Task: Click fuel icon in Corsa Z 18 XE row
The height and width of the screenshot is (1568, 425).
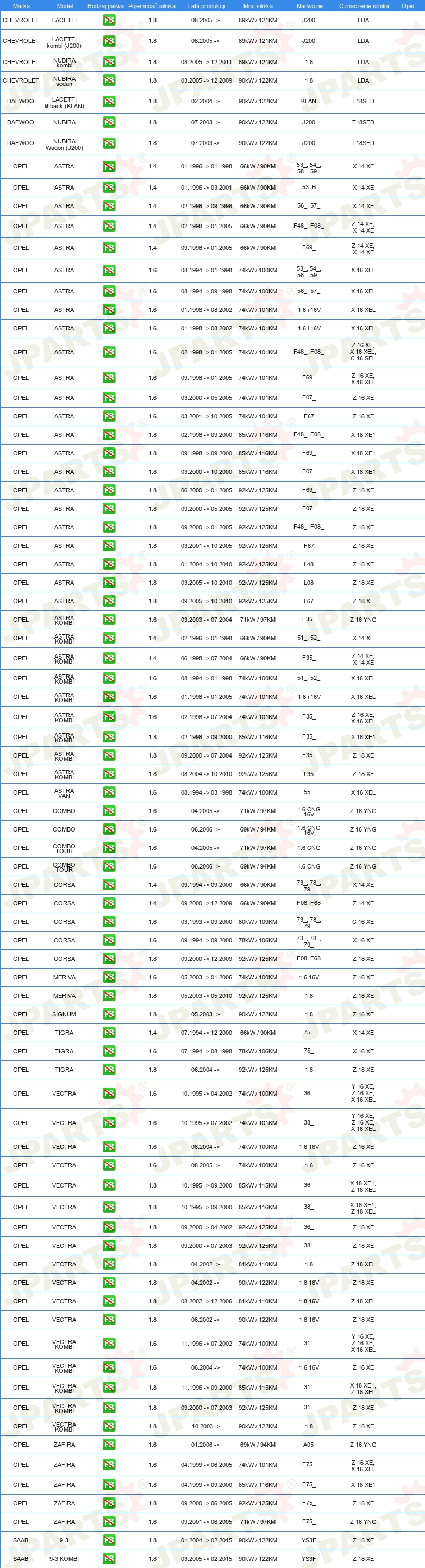Action: pos(109,959)
